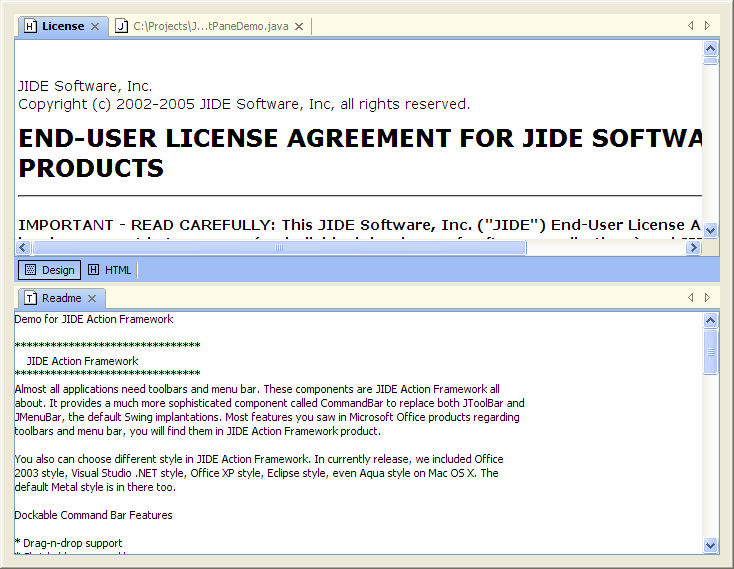Click the 'Almost all applications need toolbars' line

pyautogui.click(x=257, y=389)
